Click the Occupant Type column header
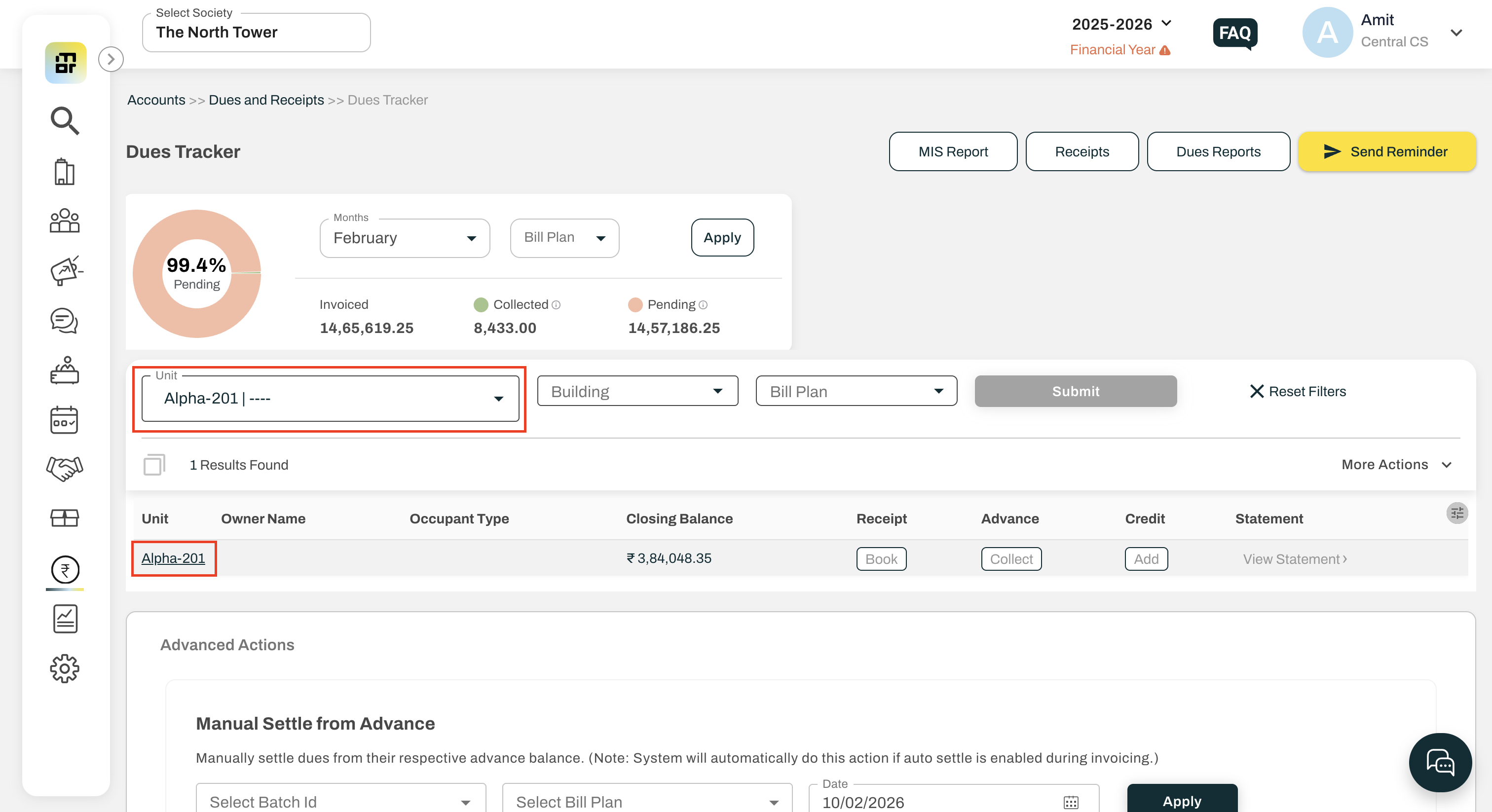This screenshot has height=812, width=1492. [x=459, y=519]
